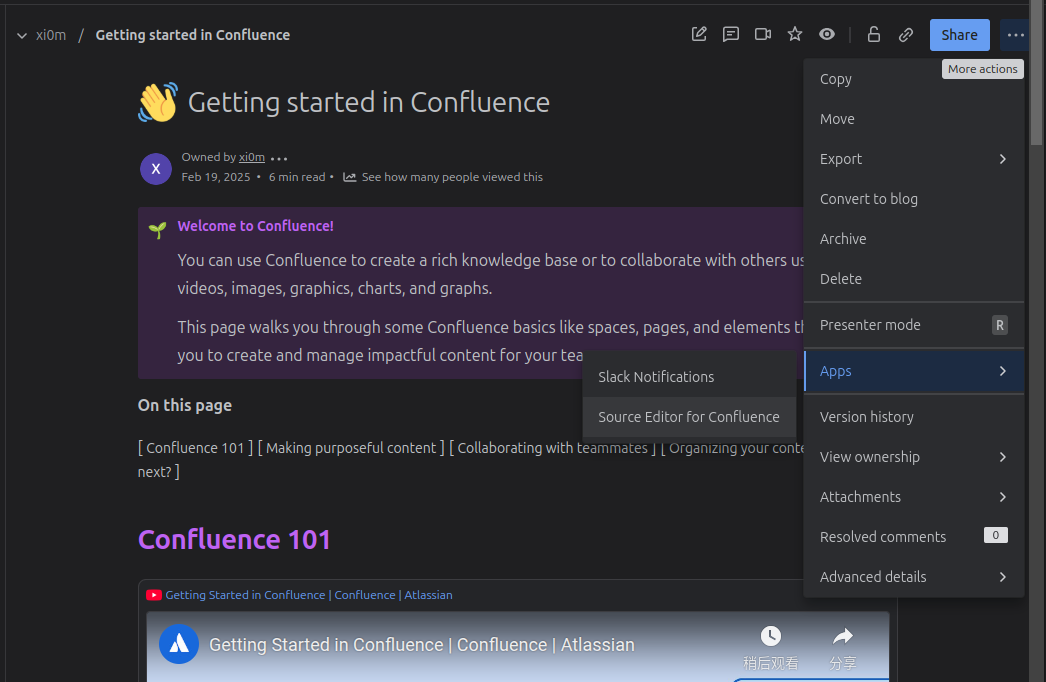Expand View ownership submenu

[x=913, y=457]
